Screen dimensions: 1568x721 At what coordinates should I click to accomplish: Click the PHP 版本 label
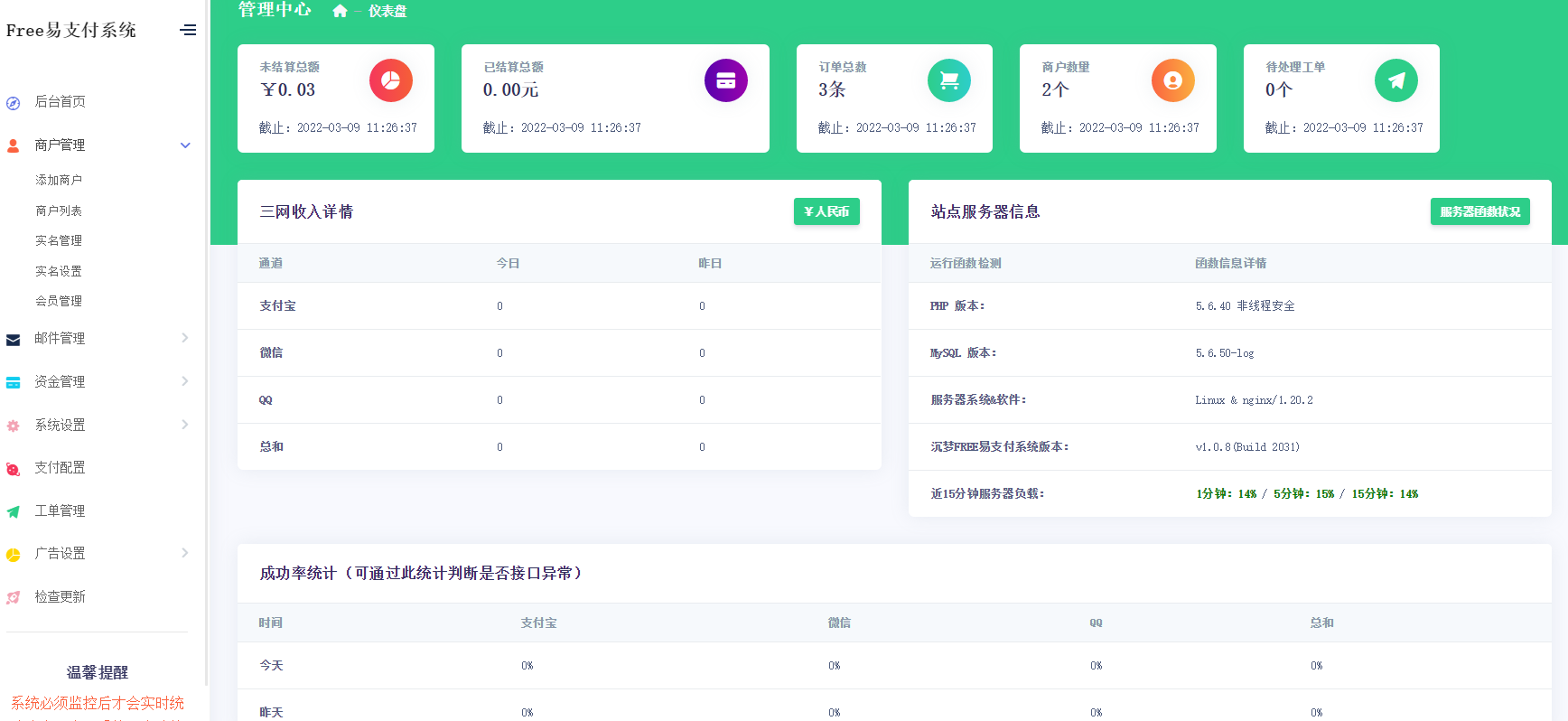(x=957, y=306)
